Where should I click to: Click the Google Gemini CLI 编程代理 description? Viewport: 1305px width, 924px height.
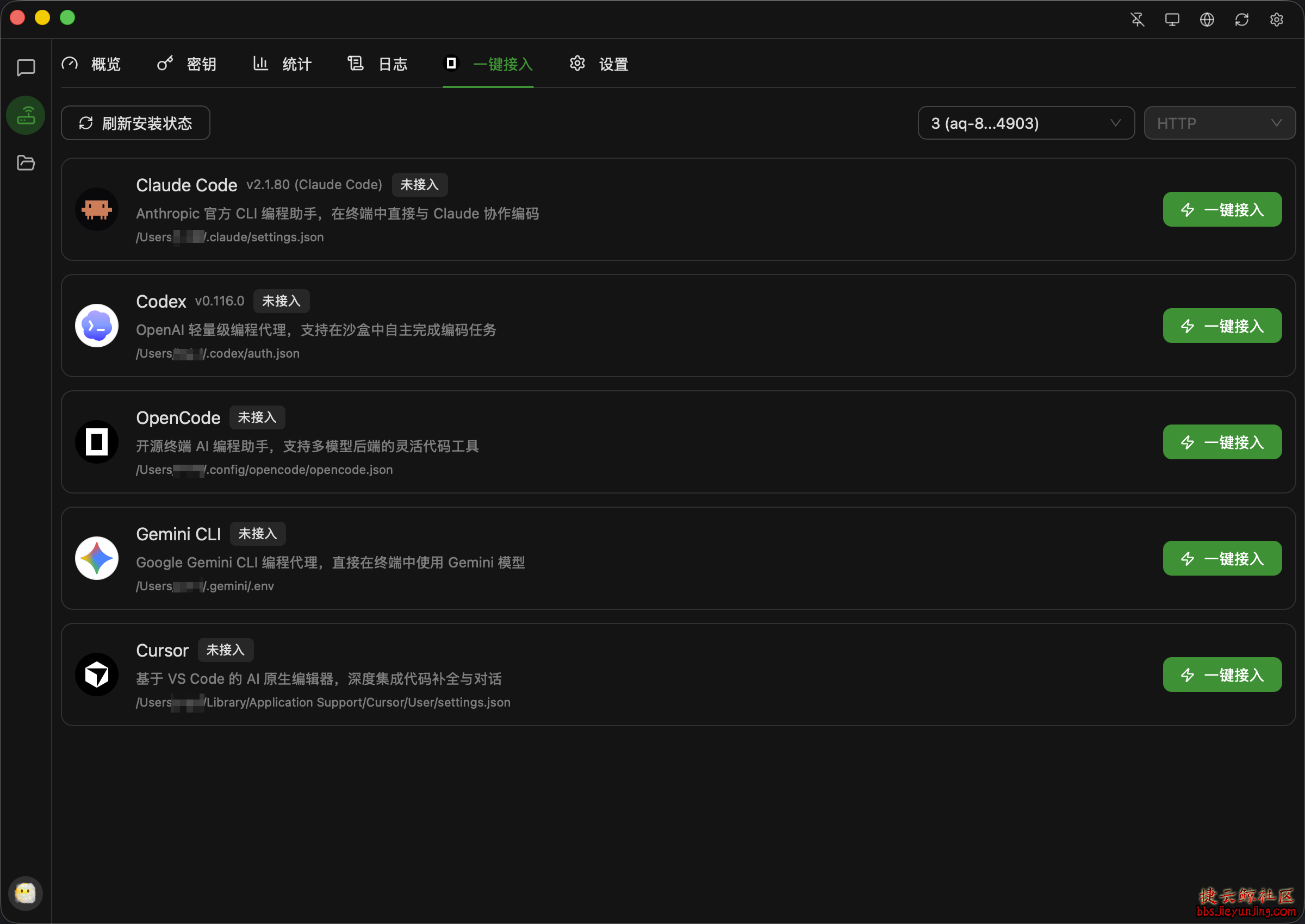[x=331, y=563]
